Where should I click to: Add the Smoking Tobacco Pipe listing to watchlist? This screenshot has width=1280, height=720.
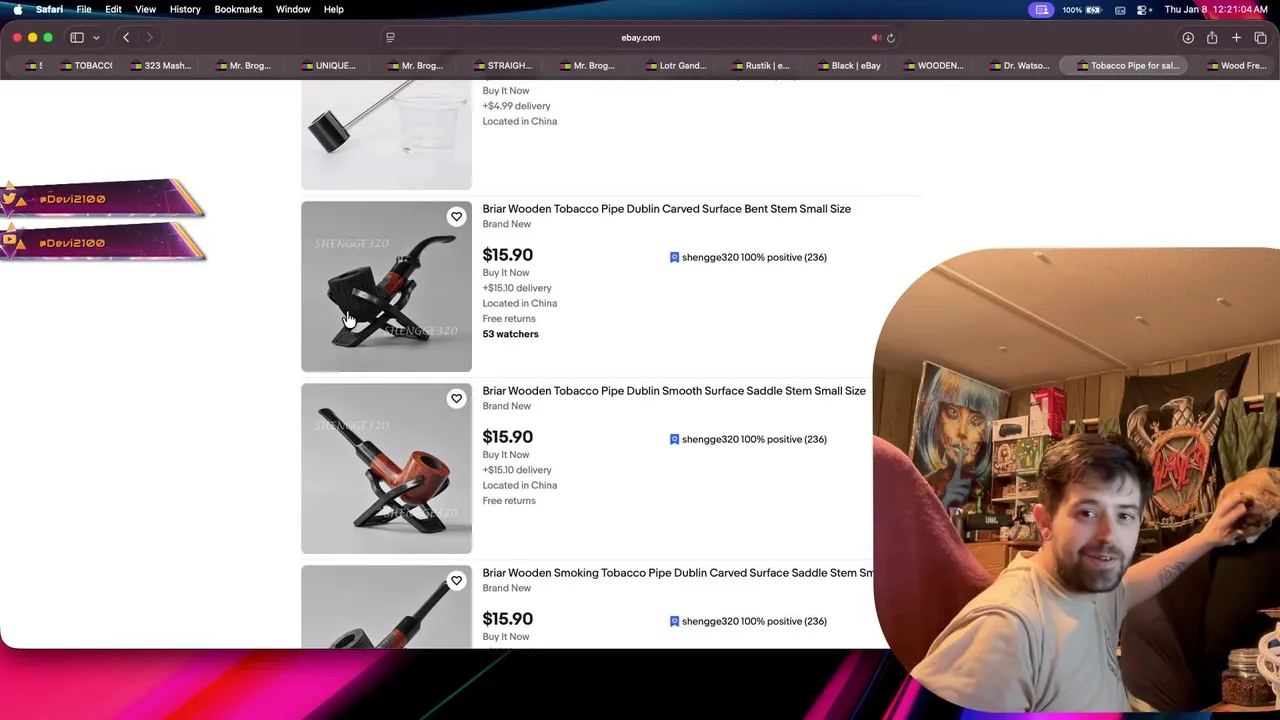click(456, 581)
